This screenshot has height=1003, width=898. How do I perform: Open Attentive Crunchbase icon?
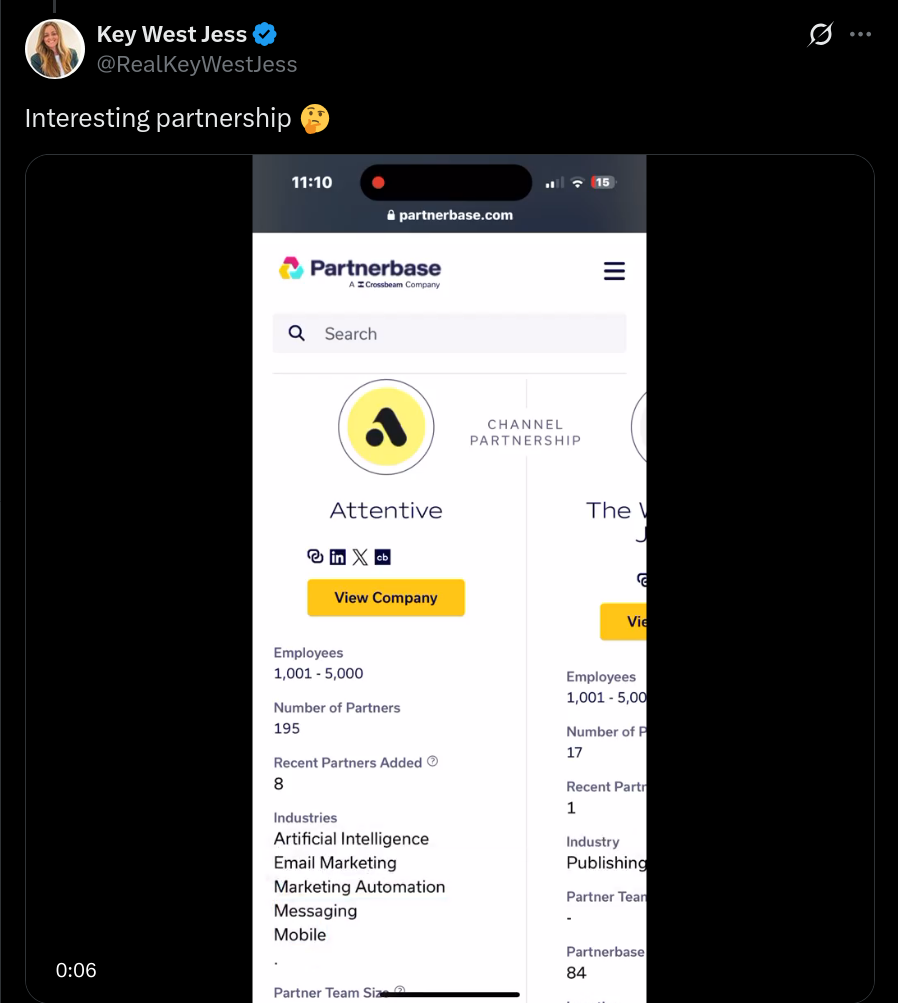(x=382, y=557)
